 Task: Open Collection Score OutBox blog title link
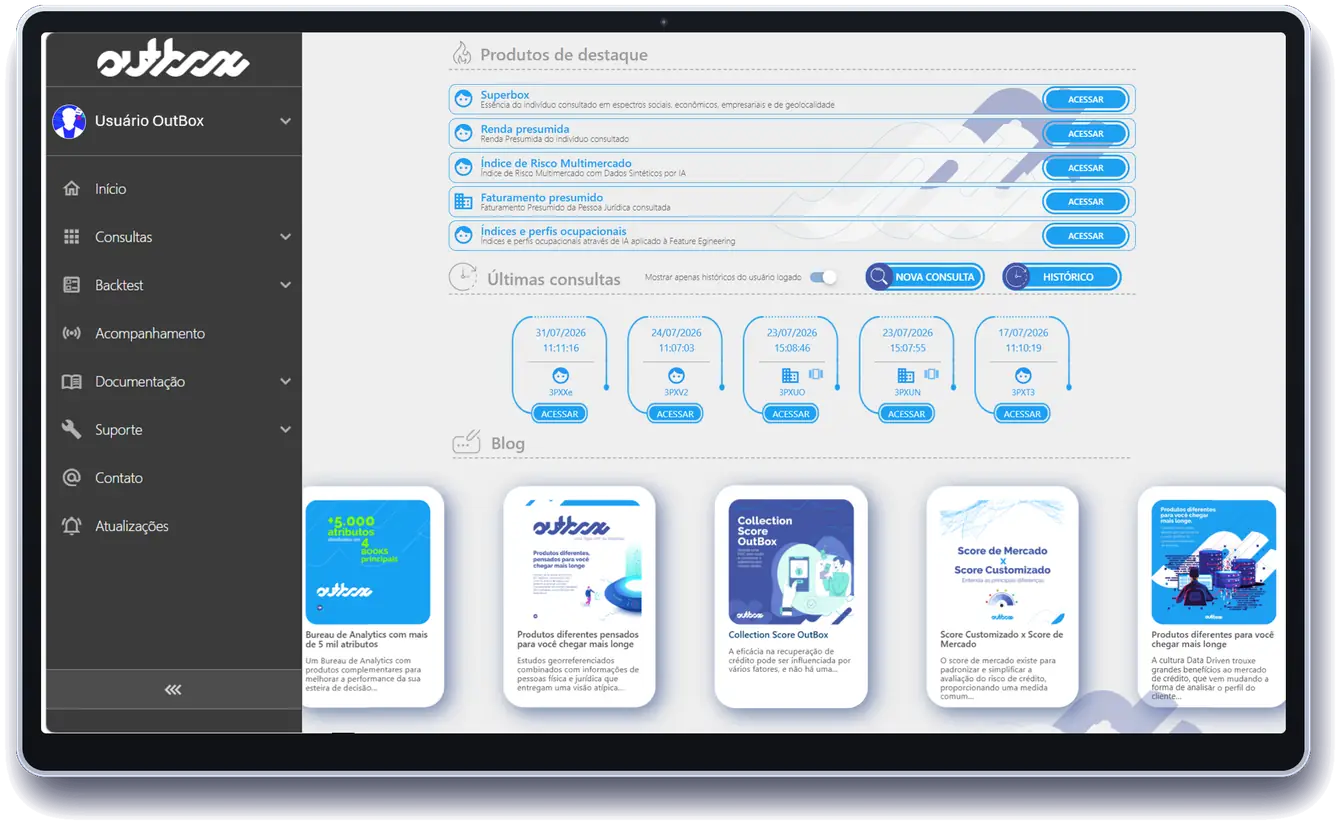pos(778,635)
